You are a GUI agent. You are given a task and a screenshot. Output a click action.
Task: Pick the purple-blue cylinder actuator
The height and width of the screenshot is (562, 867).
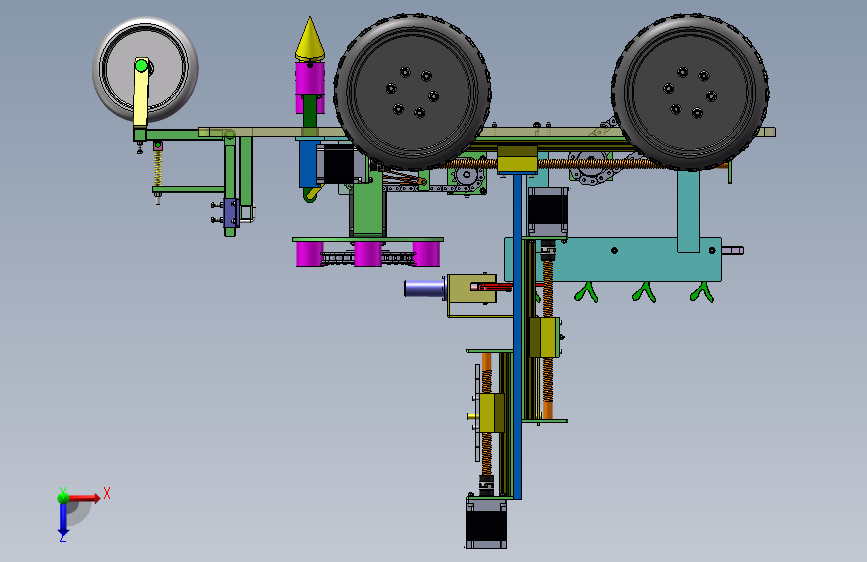(424, 288)
